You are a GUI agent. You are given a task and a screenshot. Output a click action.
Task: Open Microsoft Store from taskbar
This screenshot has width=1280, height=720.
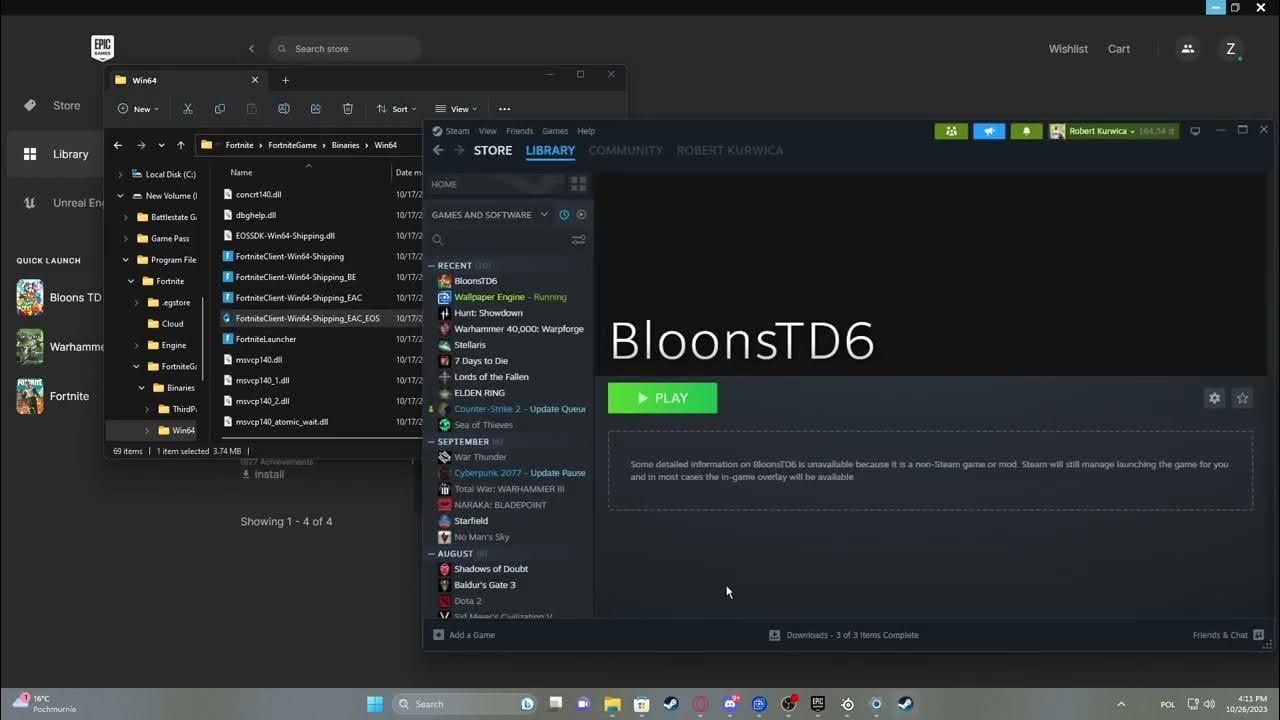pos(642,704)
